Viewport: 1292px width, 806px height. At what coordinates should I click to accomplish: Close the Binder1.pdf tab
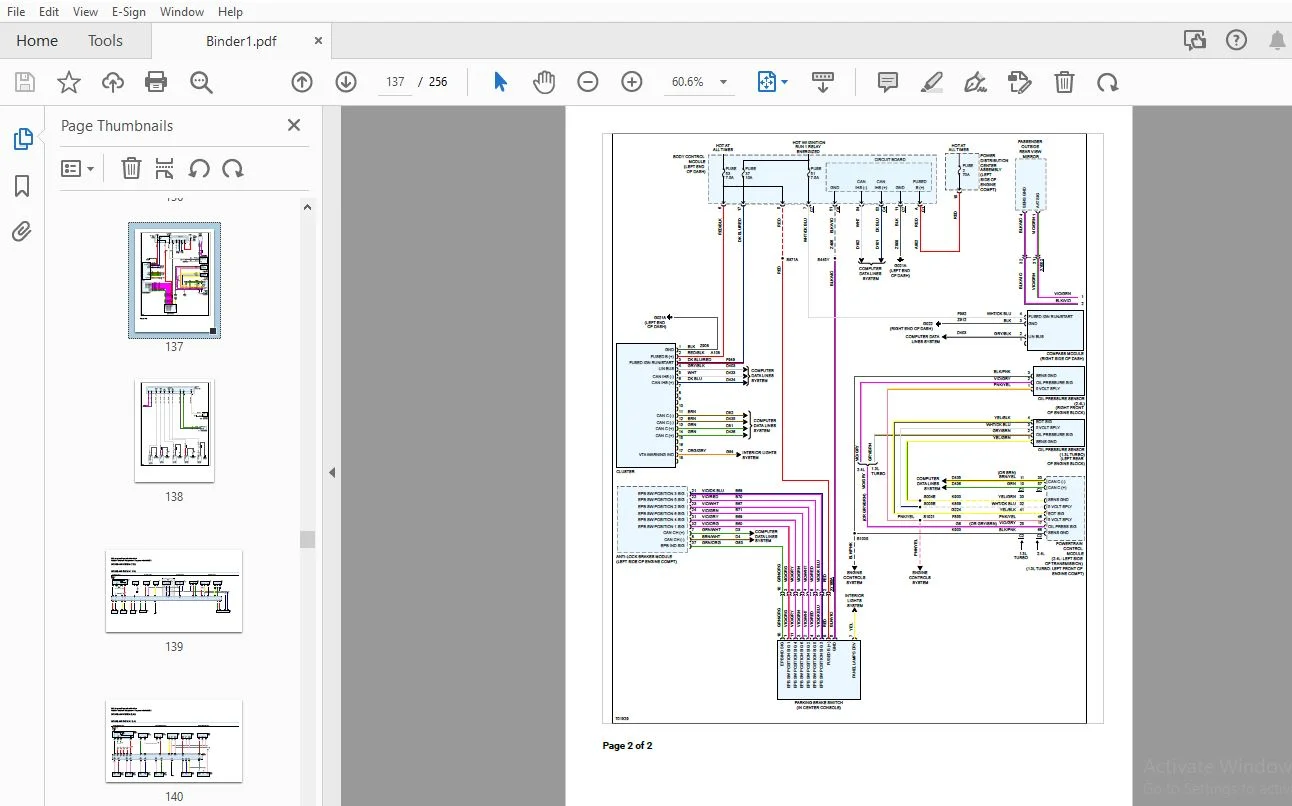(x=318, y=41)
